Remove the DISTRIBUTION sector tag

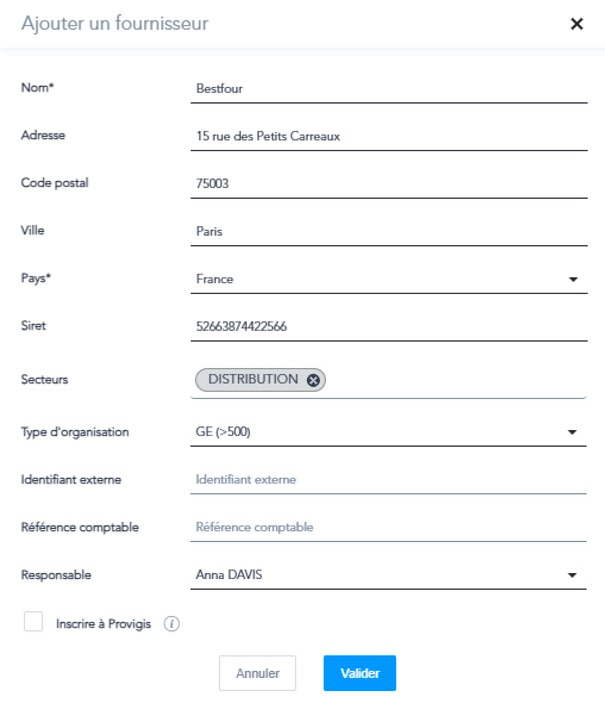[314, 380]
